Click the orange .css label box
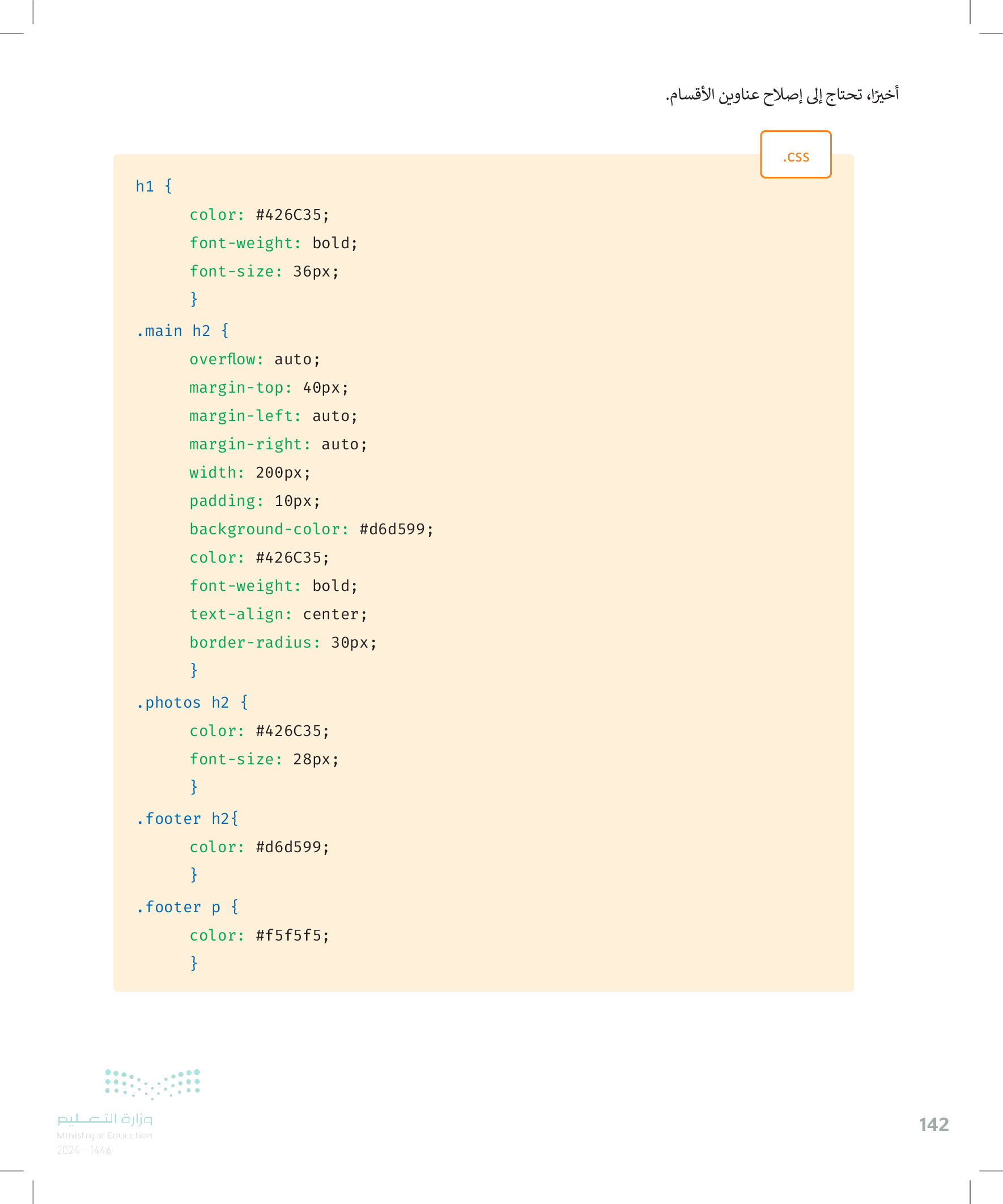The width and height of the screenshot is (1003, 1204). coord(796,155)
